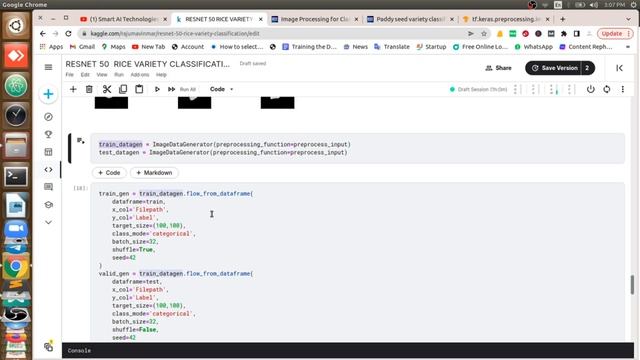Image resolution: width=640 pixels, height=360 pixels.
Task: Go back in browser history
Action: click(42, 33)
